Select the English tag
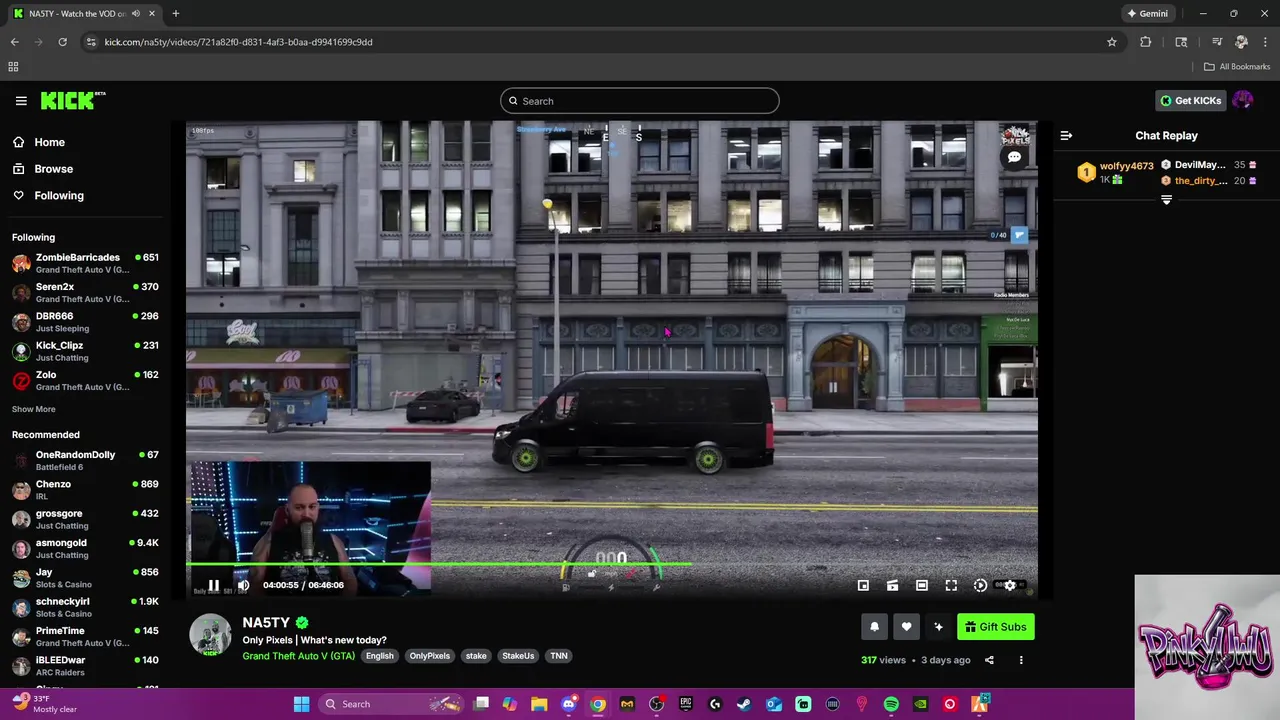This screenshot has width=1280, height=720. (x=379, y=656)
